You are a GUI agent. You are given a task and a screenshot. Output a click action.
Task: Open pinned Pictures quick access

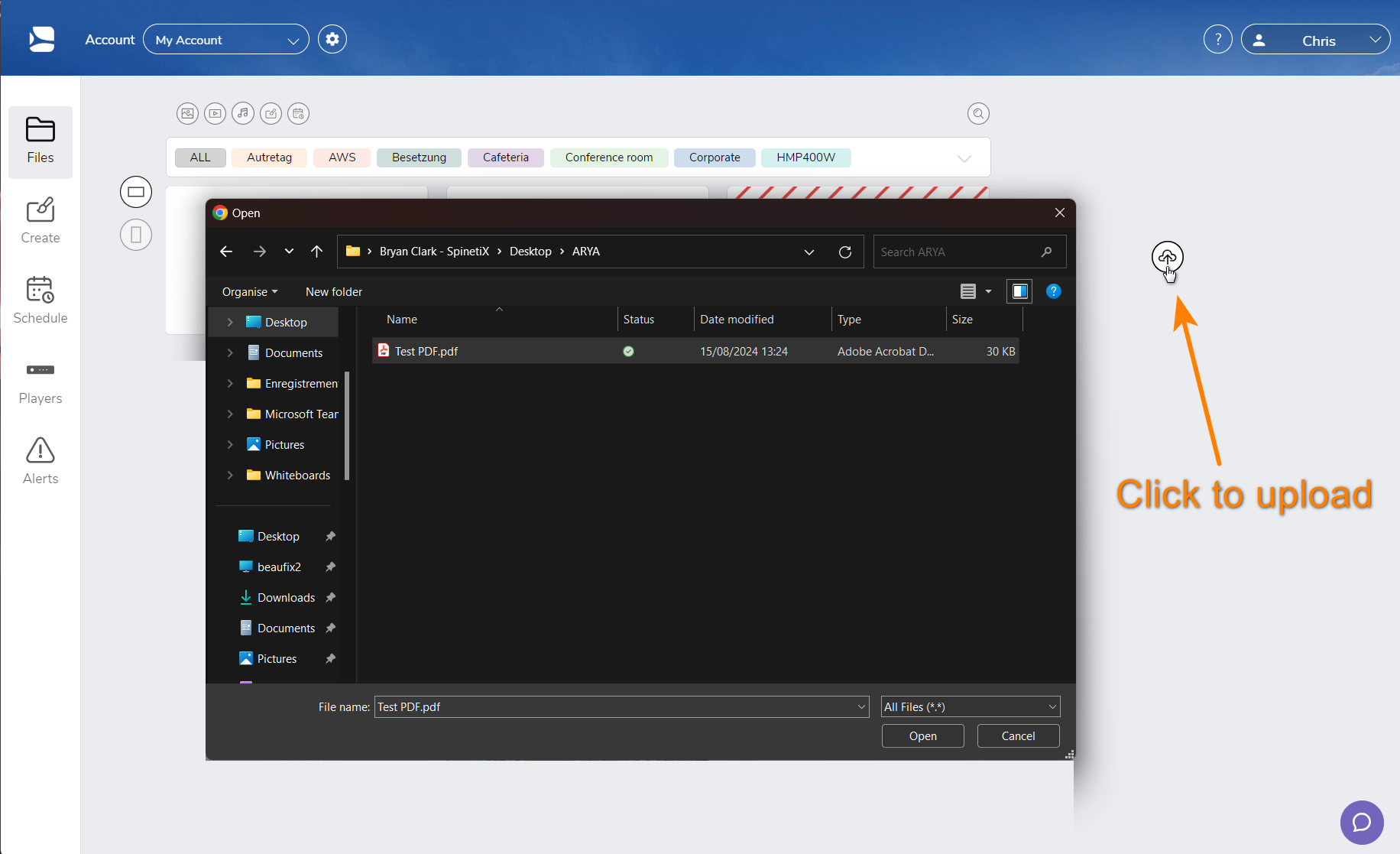[277, 659]
